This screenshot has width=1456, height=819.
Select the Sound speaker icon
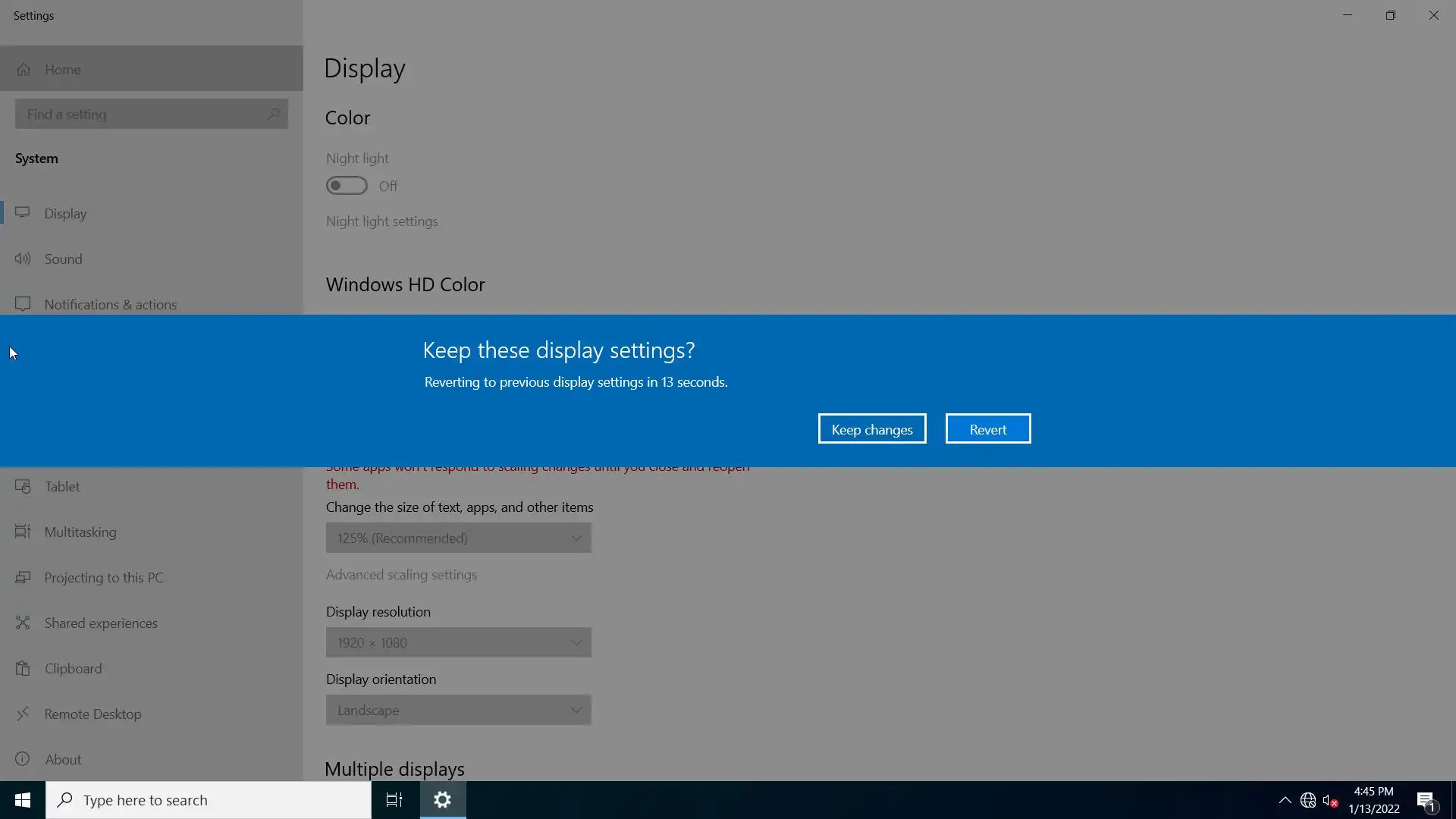(x=23, y=259)
